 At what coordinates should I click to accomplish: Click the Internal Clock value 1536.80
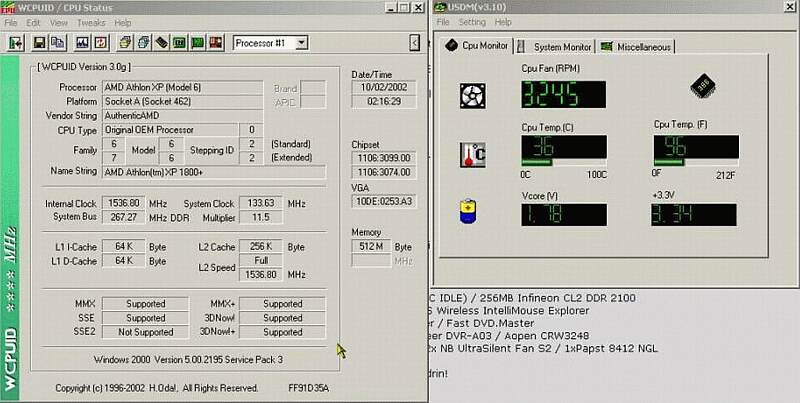123,203
